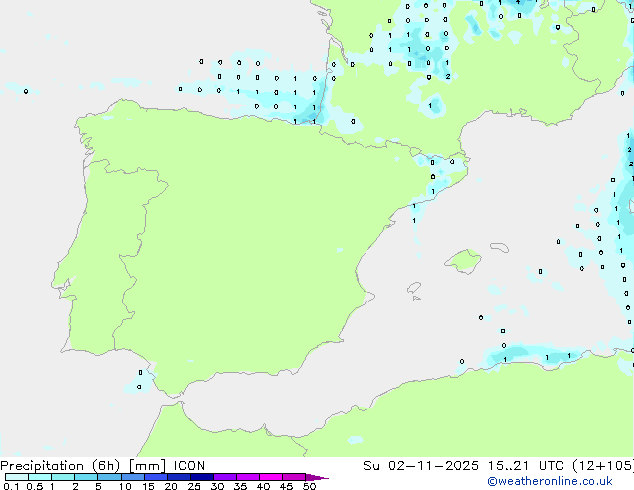Pick the legend swatch between 2 and 5
This screenshot has width=634, height=490.
[86, 477]
